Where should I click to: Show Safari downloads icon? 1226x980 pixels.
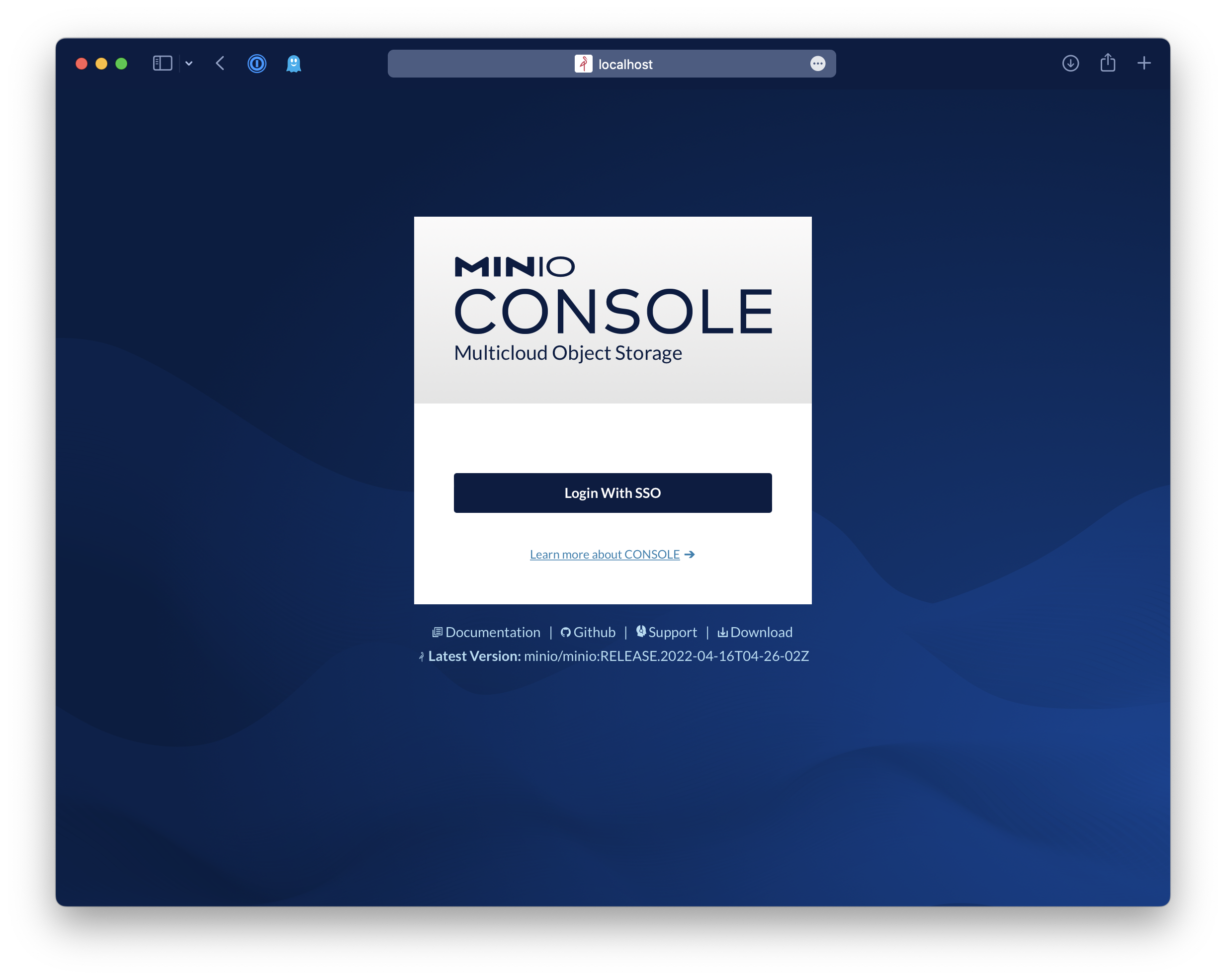1070,63
